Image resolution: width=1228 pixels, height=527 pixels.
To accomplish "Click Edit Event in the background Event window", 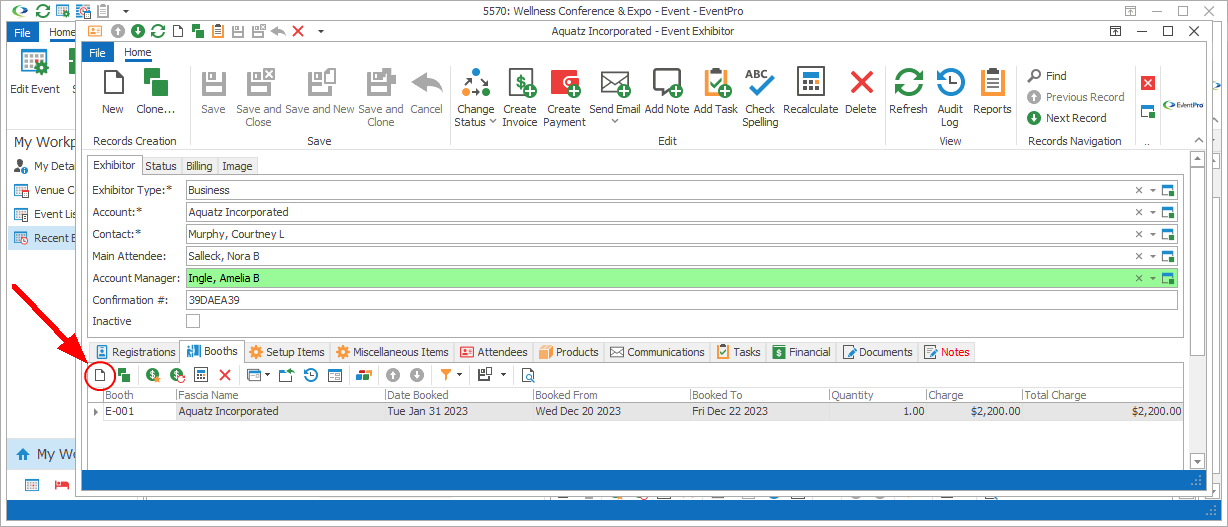I will (x=35, y=72).
